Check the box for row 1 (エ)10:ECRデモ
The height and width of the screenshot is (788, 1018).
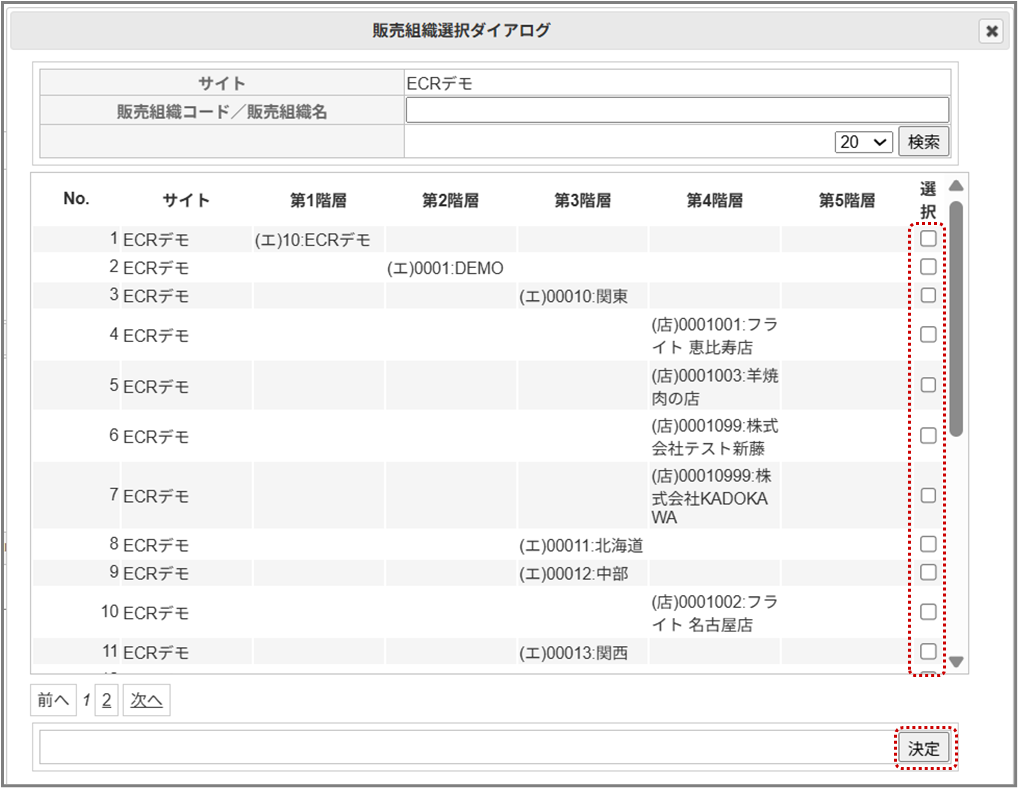click(928, 239)
